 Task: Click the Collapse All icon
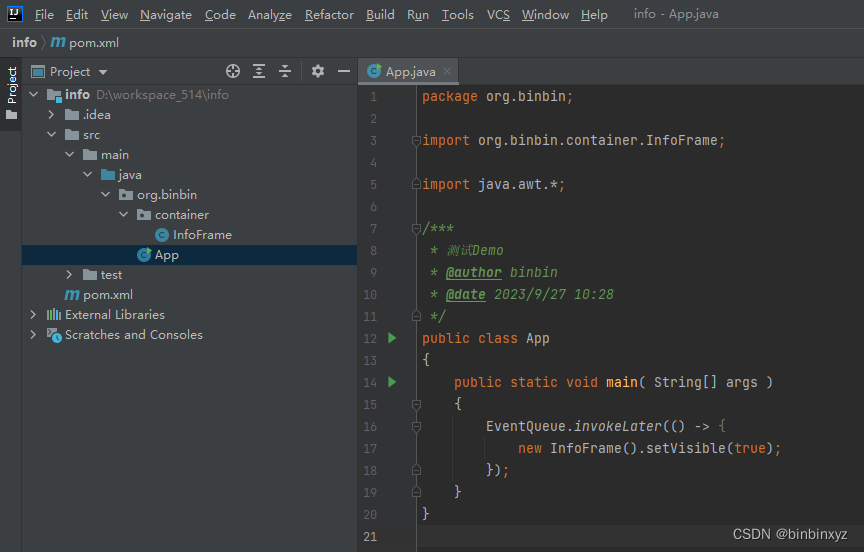tap(285, 71)
